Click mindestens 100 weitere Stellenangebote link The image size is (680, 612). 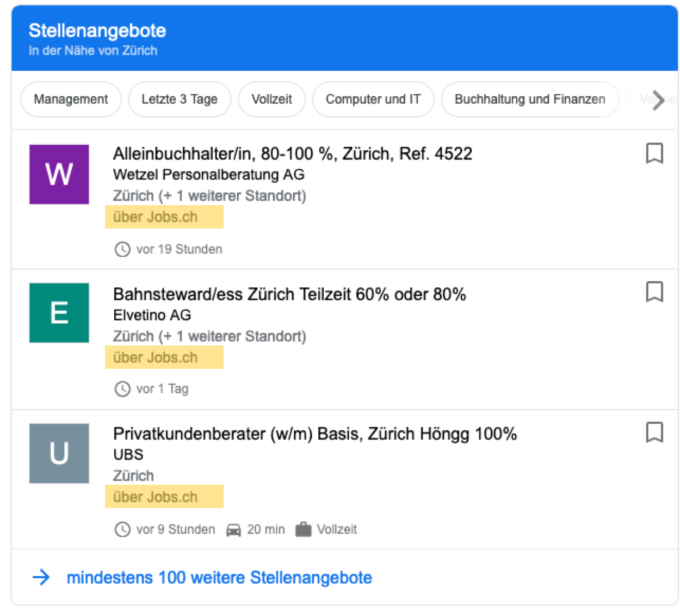point(219,578)
